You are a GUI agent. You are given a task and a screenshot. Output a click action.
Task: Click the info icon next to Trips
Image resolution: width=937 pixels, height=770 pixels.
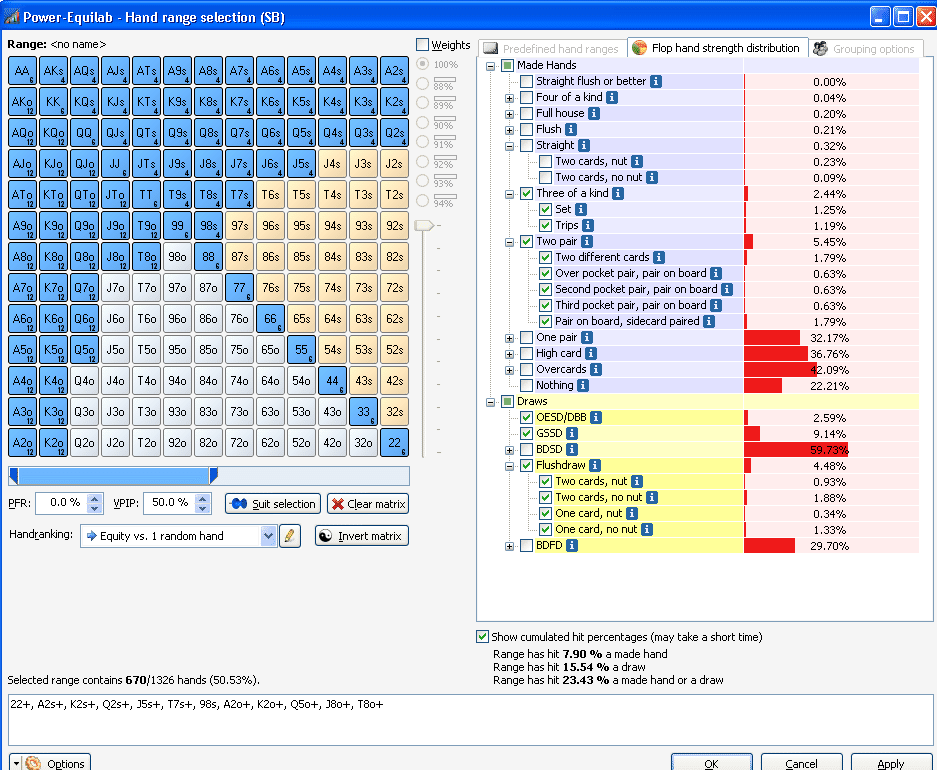[588, 225]
